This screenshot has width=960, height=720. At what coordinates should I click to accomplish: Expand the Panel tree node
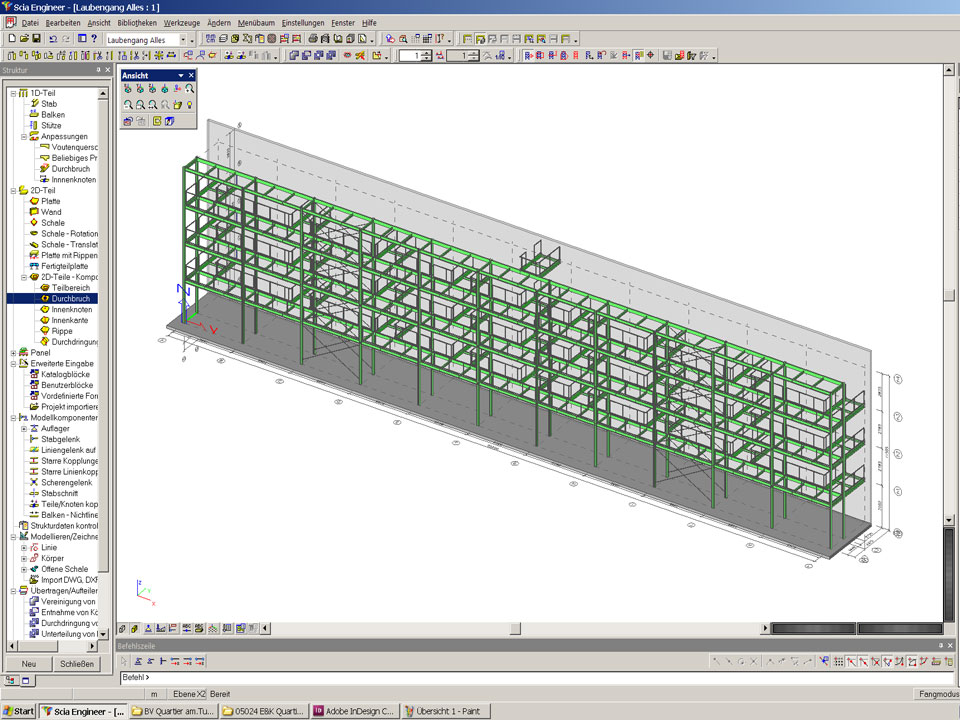pyautogui.click(x=12, y=353)
